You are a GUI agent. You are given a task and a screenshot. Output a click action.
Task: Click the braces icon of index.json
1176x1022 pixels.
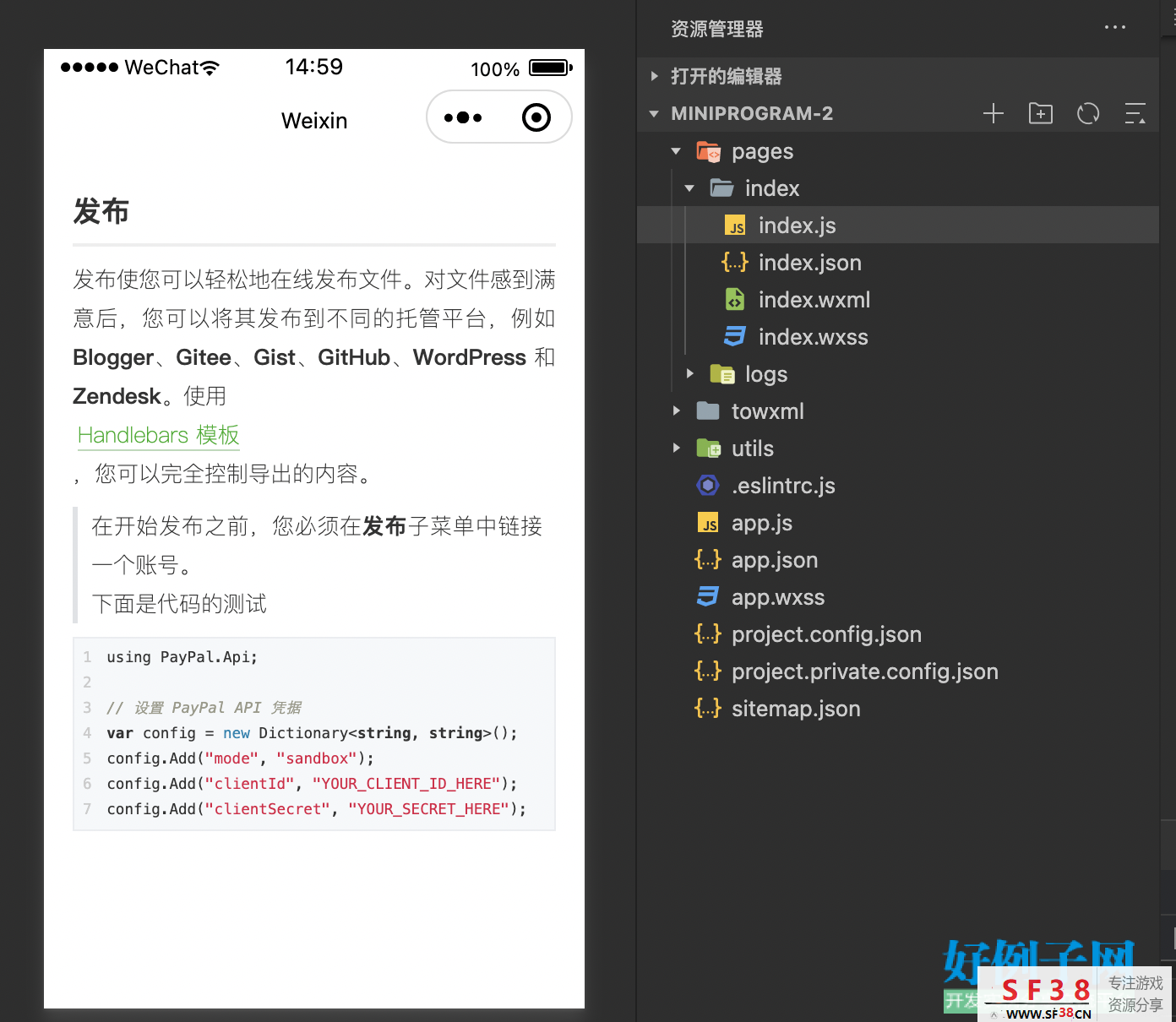point(735,263)
